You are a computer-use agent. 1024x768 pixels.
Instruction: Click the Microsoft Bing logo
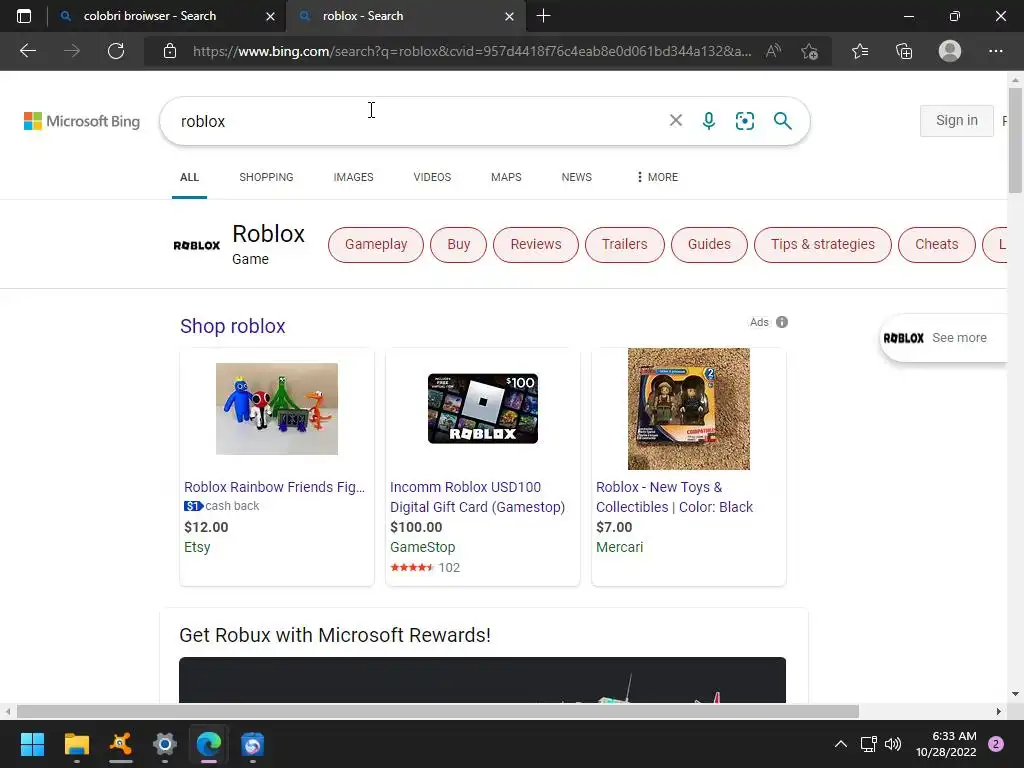click(82, 121)
